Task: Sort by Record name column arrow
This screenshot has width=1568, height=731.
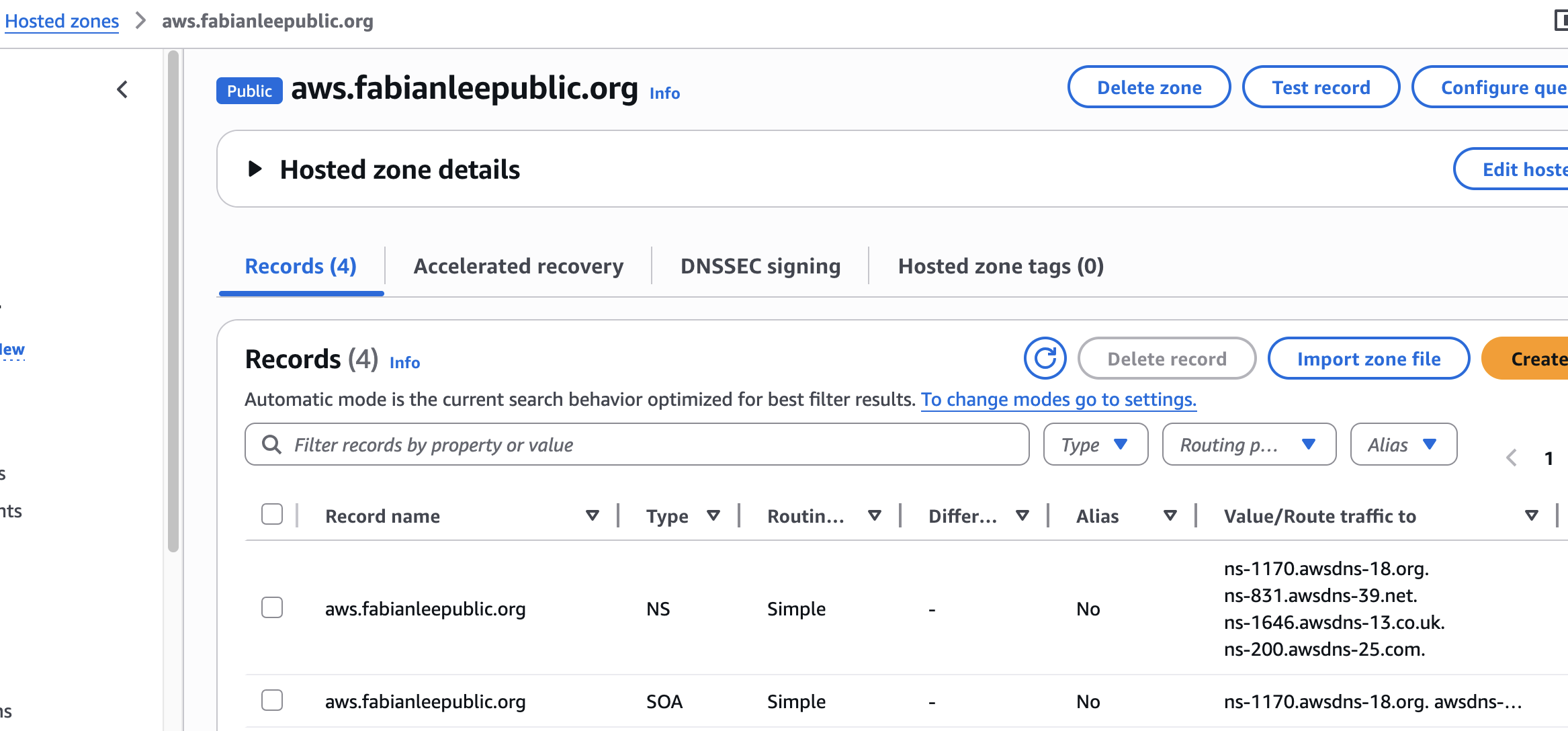Action: pos(592,516)
